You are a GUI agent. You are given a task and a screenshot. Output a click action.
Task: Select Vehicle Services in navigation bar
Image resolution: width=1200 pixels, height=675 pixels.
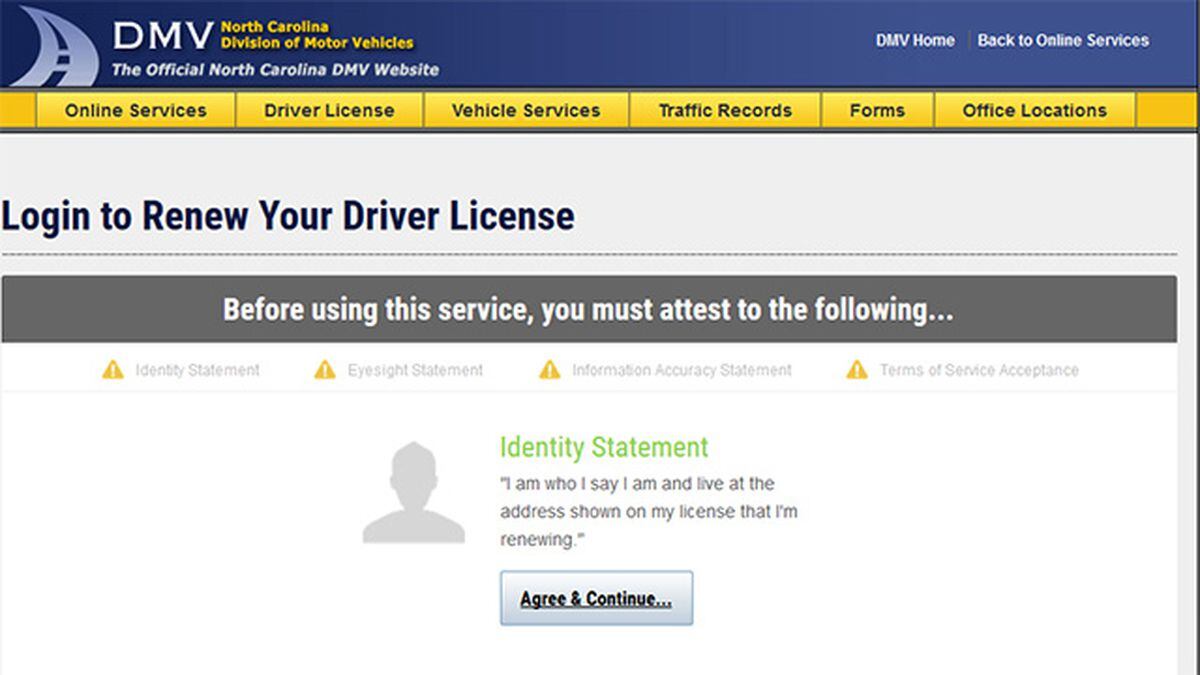(x=526, y=110)
